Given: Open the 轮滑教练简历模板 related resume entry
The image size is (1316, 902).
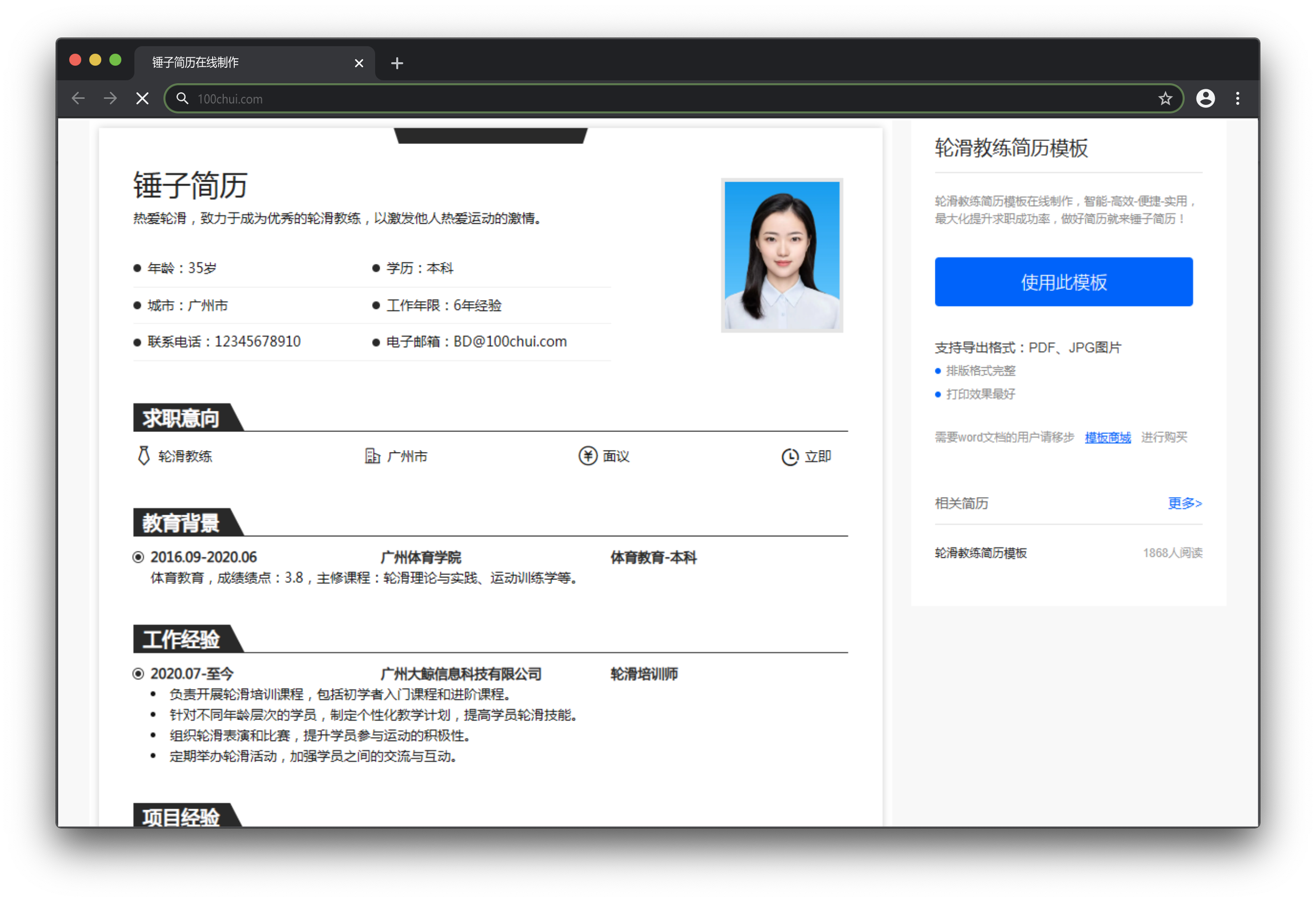Looking at the screenshot, I should [x=980, y=552].
